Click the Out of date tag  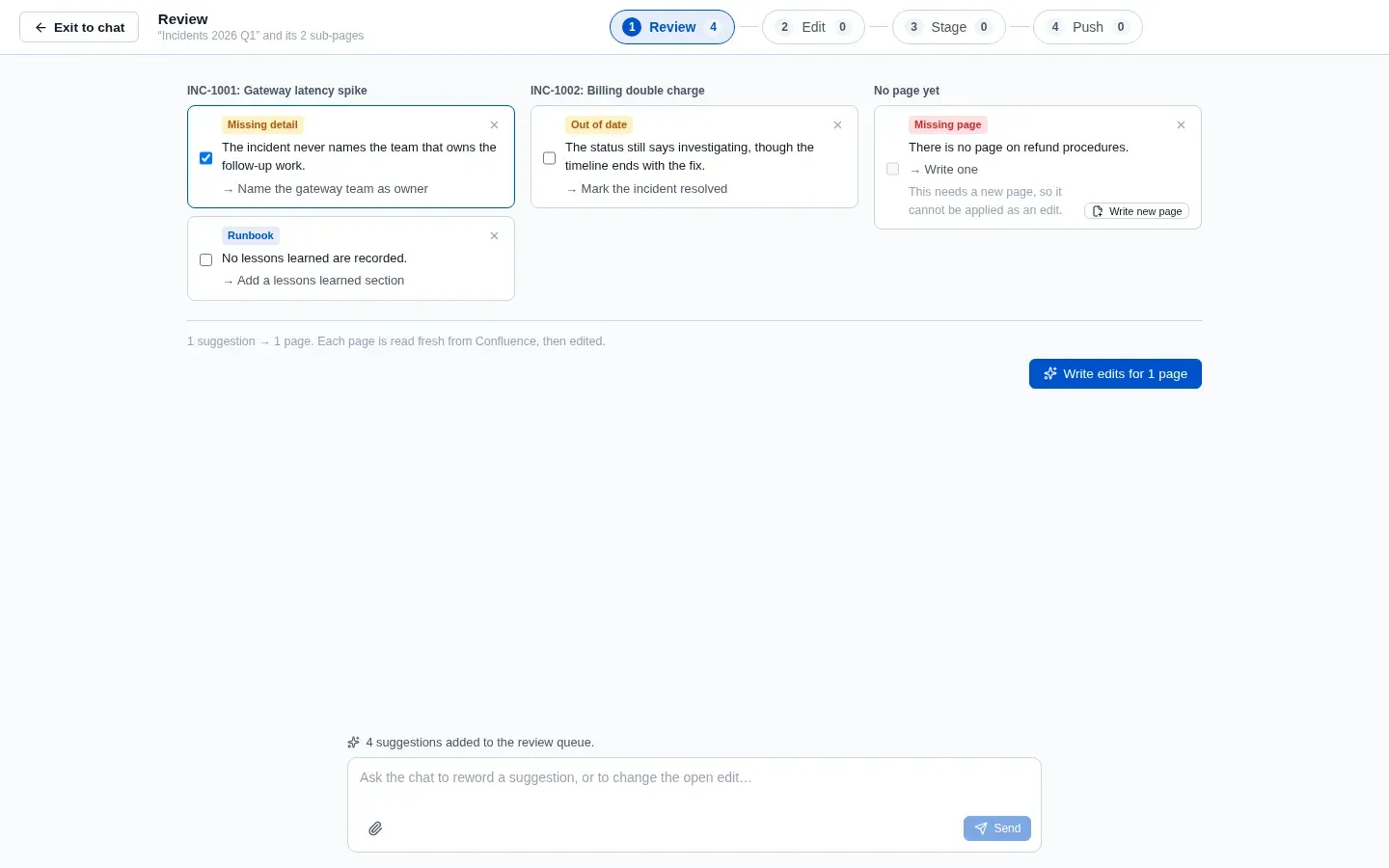[x=599, y=124]
